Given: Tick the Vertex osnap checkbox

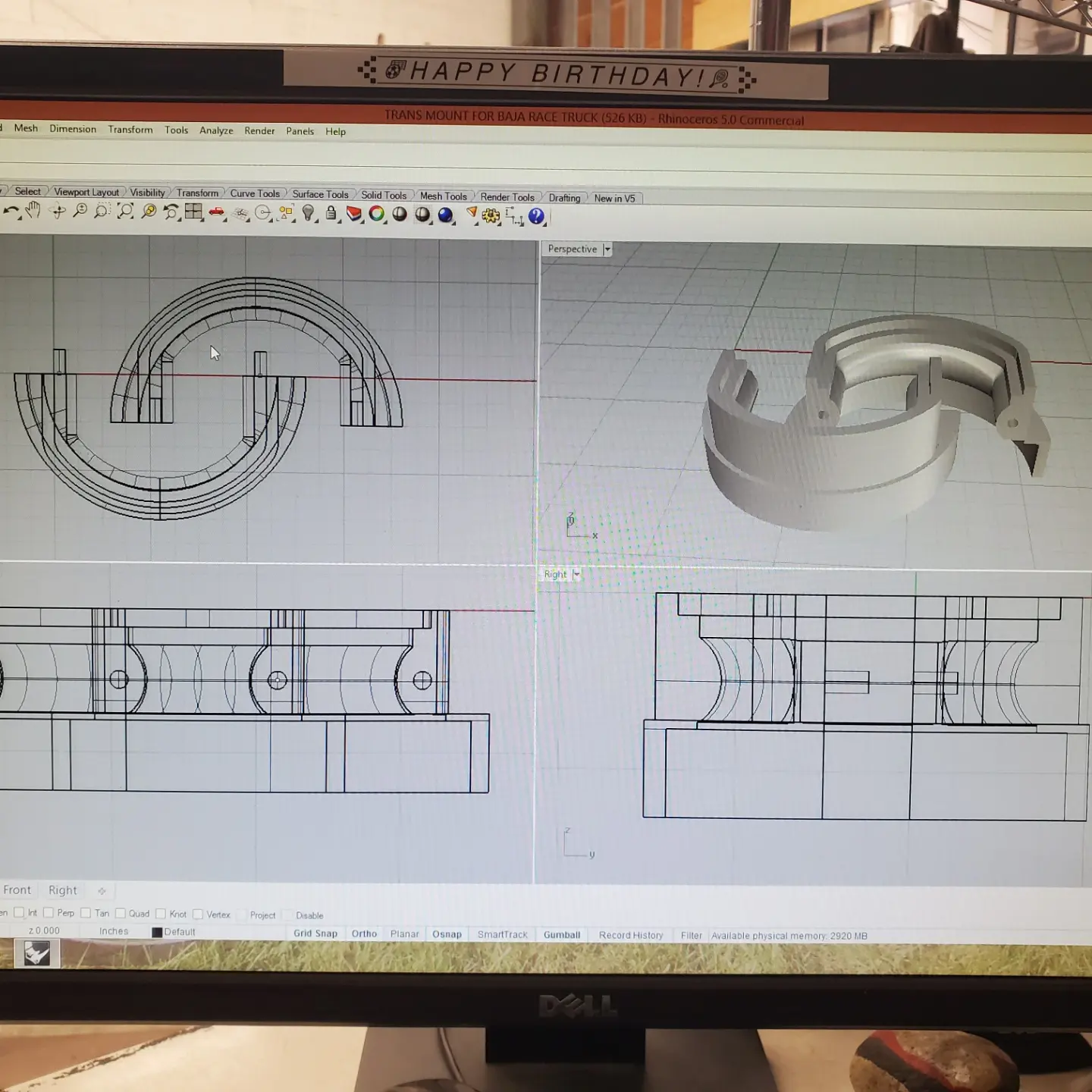Looking at the screenshot, I should tap(198, 914).
